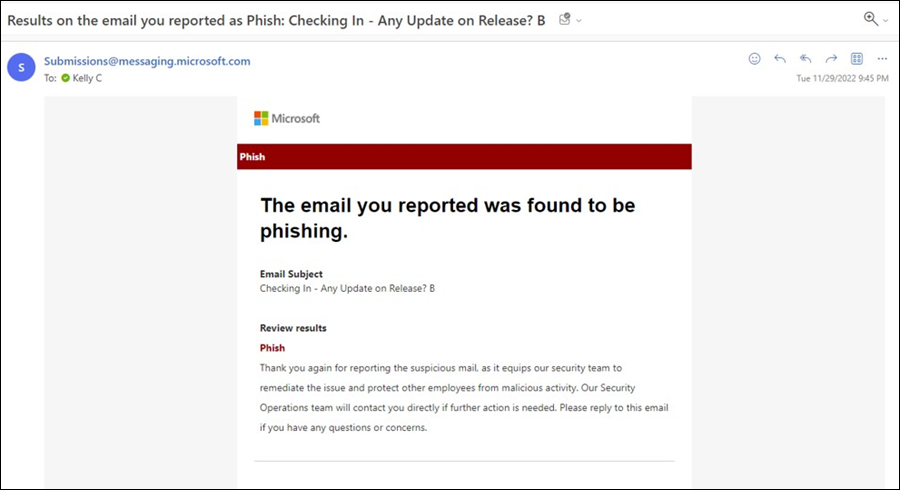The height and width of the screenshot is (490, 900).
Task: Click the emoji reaction smiley icon
Action: tap(755, 59)
